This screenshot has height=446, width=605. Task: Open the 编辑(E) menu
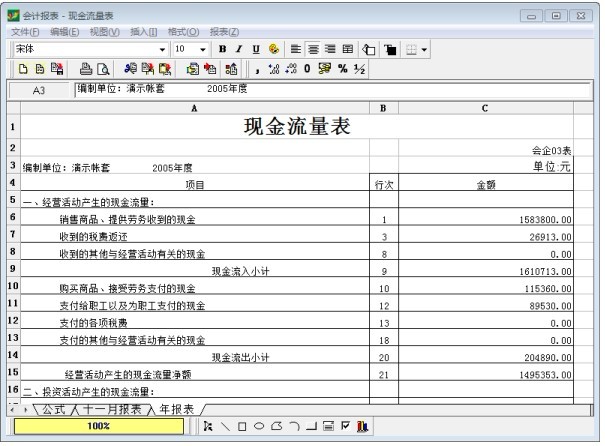click(65, 32)
